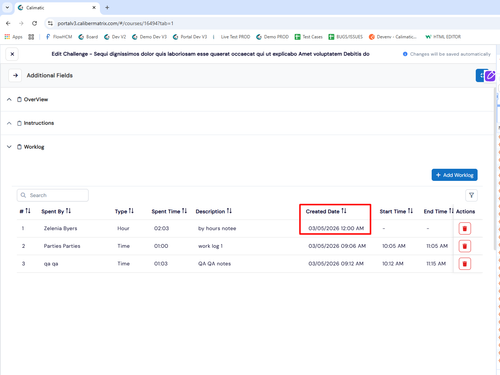Click the Zelenia Byers cell
The image size is (500, 375).
pos(60,228)
